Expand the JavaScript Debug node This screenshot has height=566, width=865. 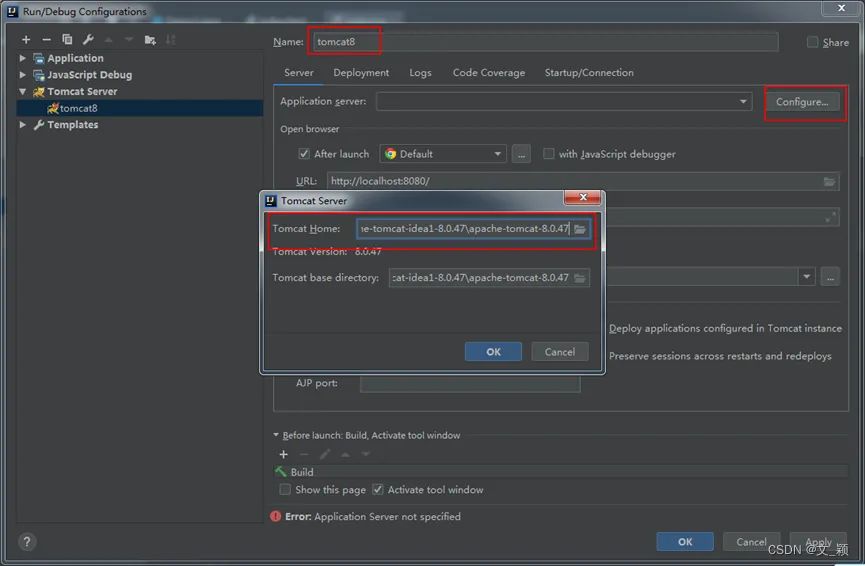[x=23, y=74]
